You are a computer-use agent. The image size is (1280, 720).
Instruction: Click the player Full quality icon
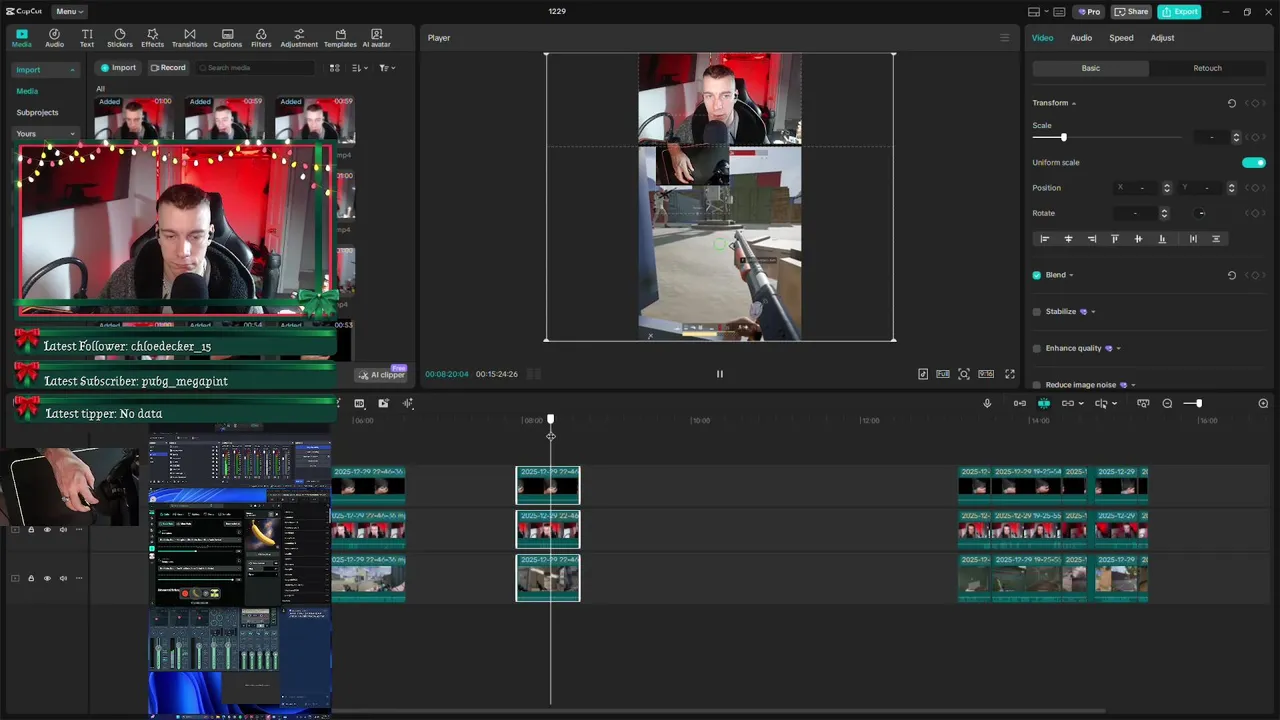pyautogui.click(x=943, y=374)
